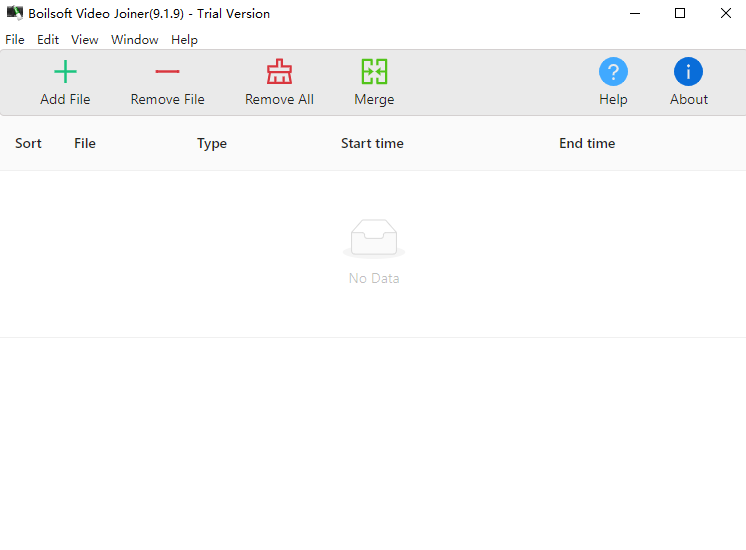Click the Boilsoft app icon in title bar
This screenshot has height=550, width=746.
(15, 13)
